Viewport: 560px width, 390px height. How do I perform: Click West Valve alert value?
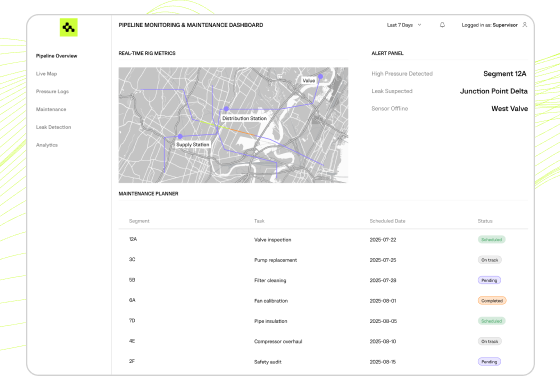[510, 109]
